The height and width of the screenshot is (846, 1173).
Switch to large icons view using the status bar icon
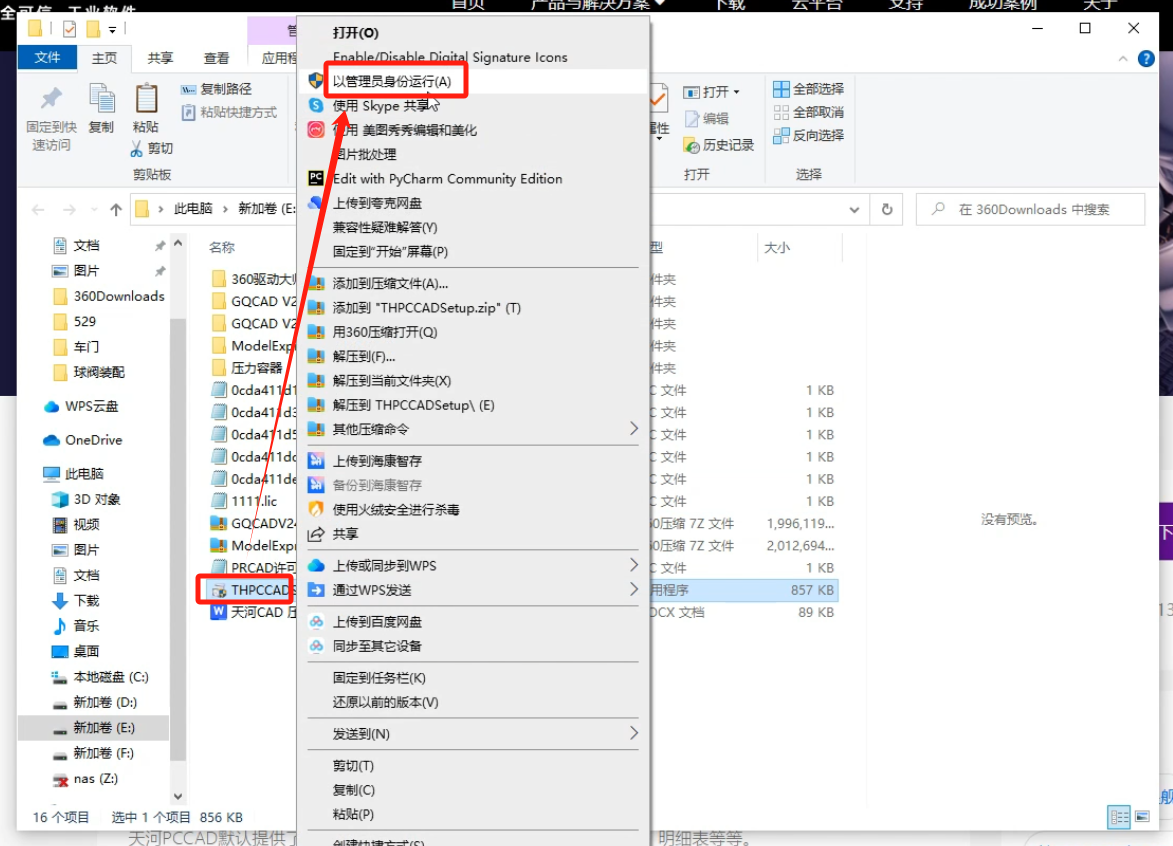click(x=1142, y=817)
